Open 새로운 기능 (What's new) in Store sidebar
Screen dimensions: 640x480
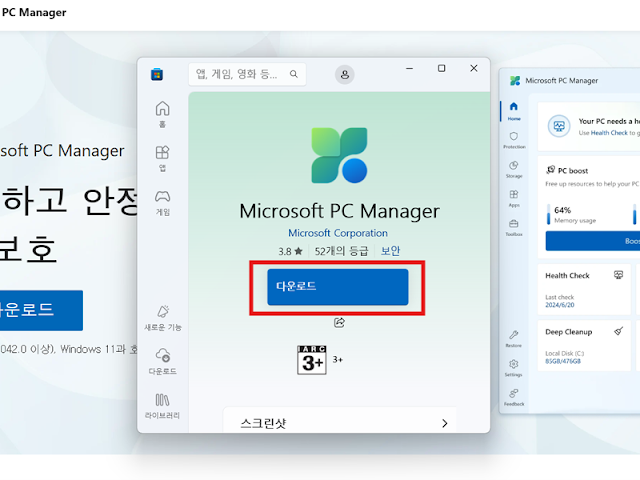coord(162,317)
